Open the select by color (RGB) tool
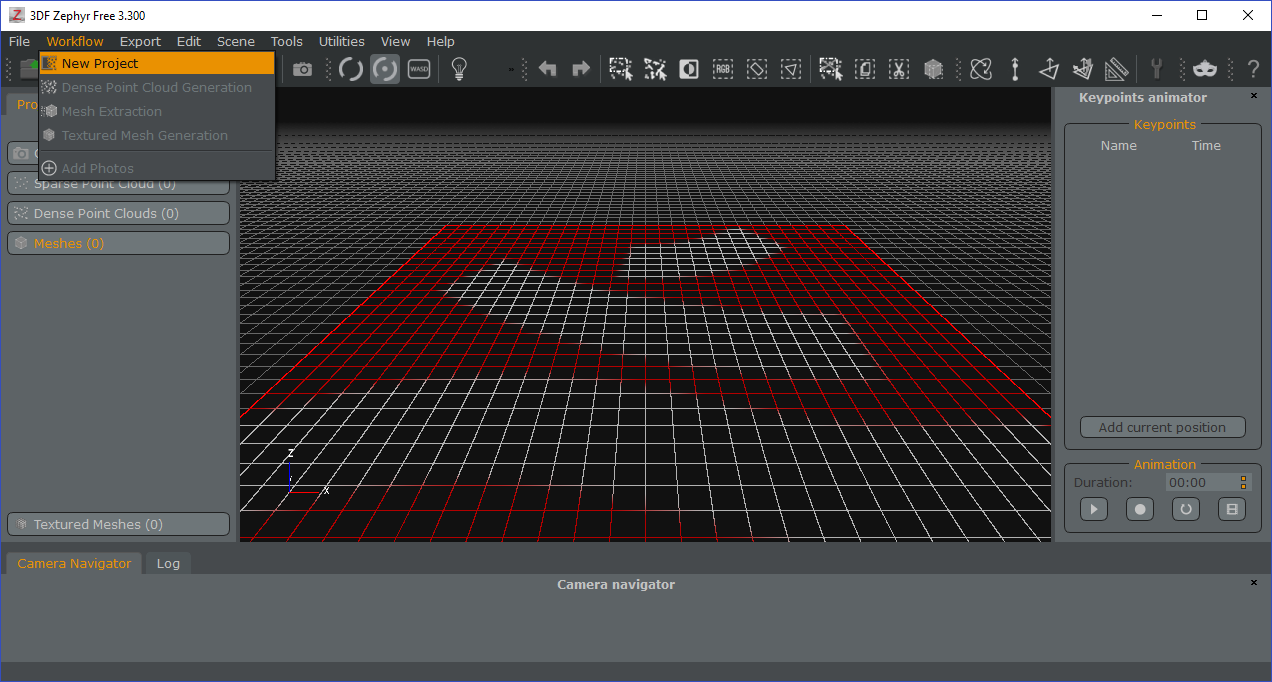 723,69
